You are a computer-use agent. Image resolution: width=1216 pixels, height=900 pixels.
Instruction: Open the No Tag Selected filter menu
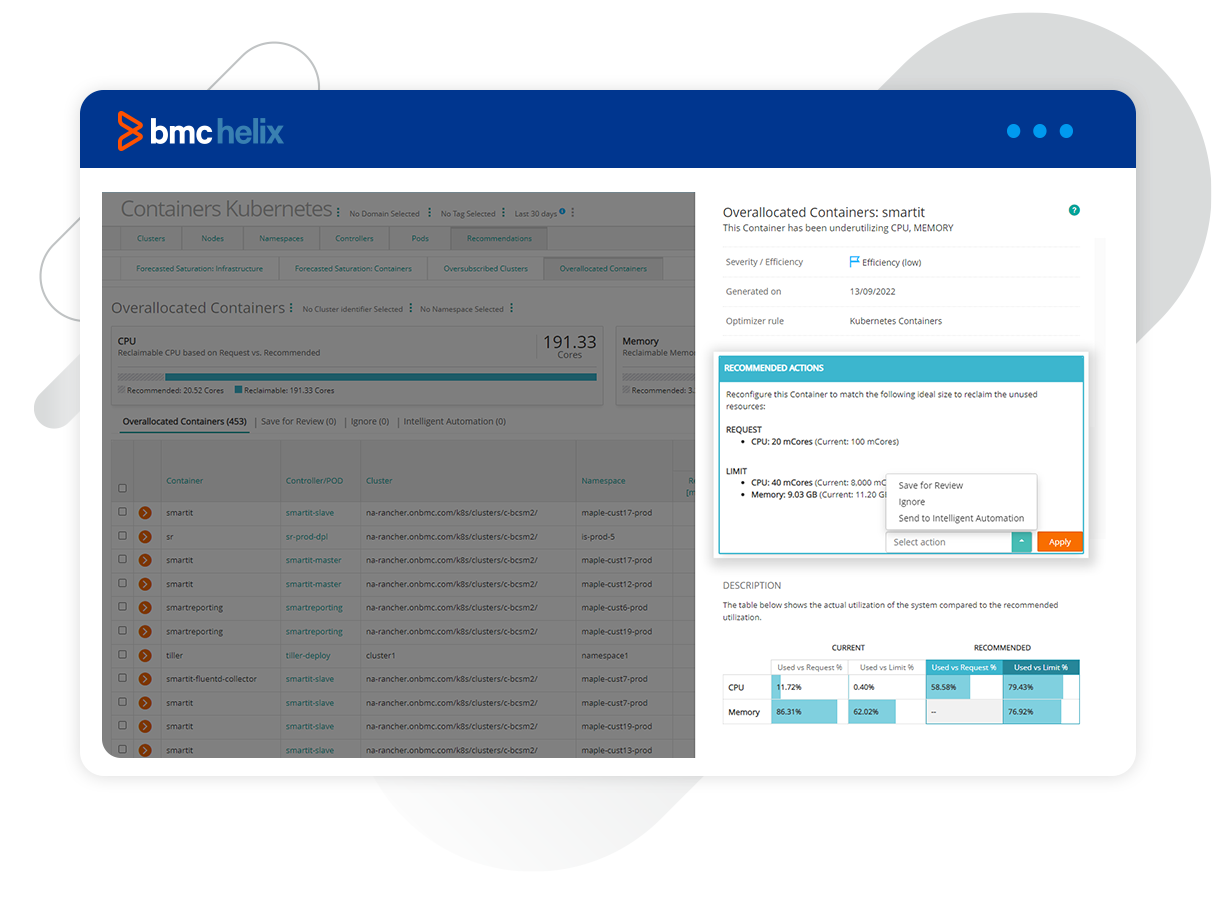point(504,212)
